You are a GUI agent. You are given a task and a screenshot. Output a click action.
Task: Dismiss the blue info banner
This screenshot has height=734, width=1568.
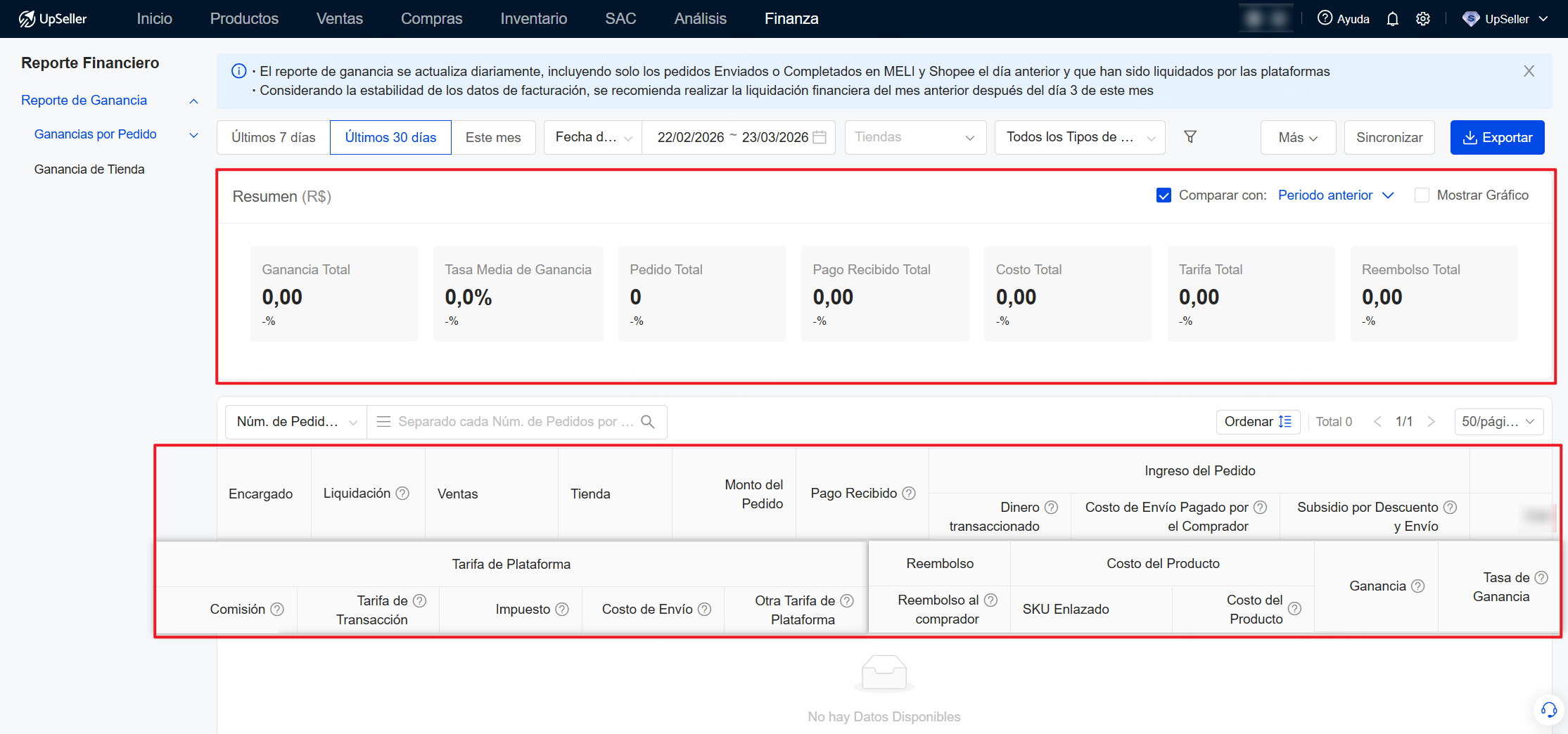pos(1529,71)
